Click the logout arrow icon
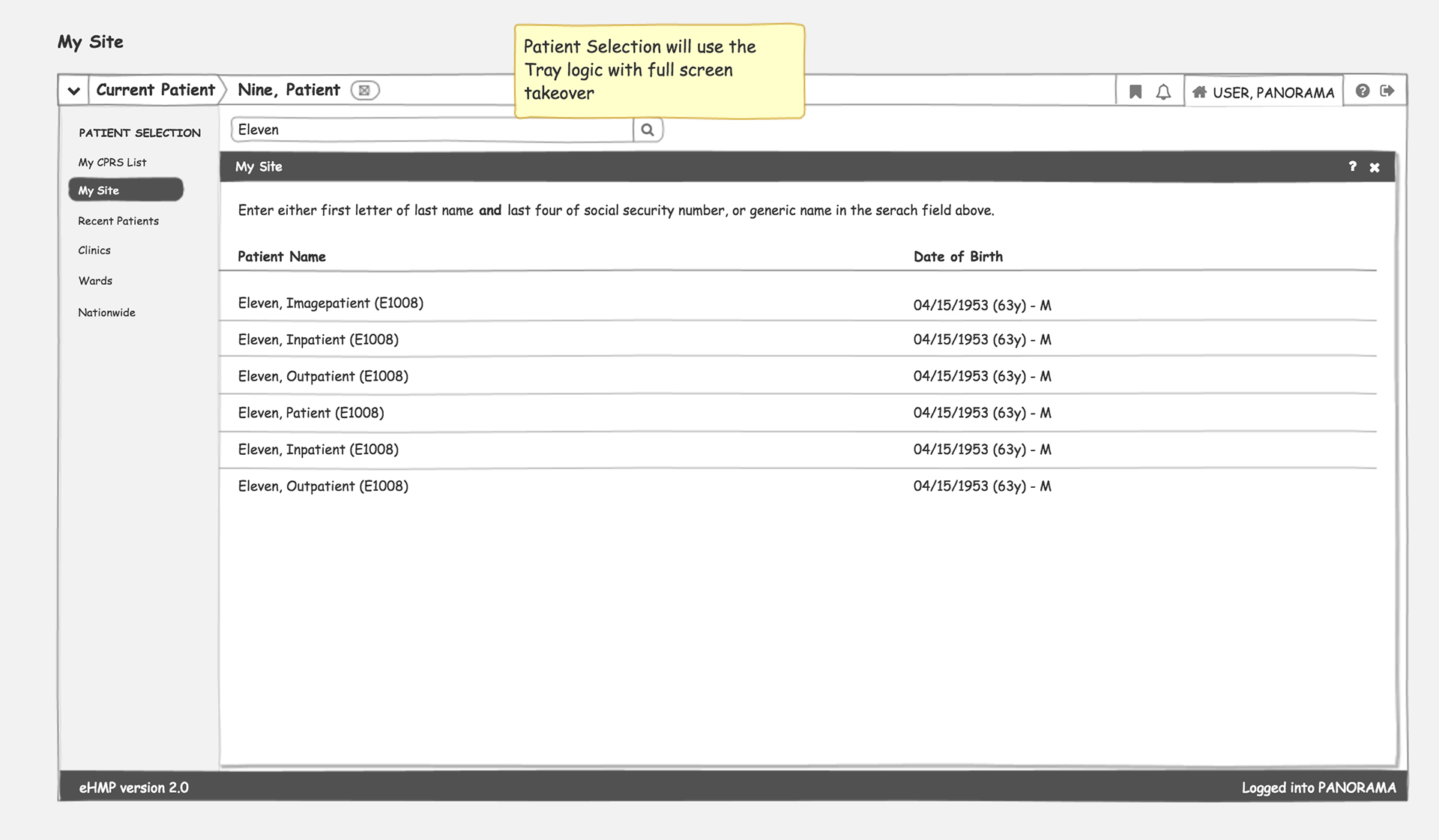The height and width of the screenshot is (840, 1439). click(1387, 91)
